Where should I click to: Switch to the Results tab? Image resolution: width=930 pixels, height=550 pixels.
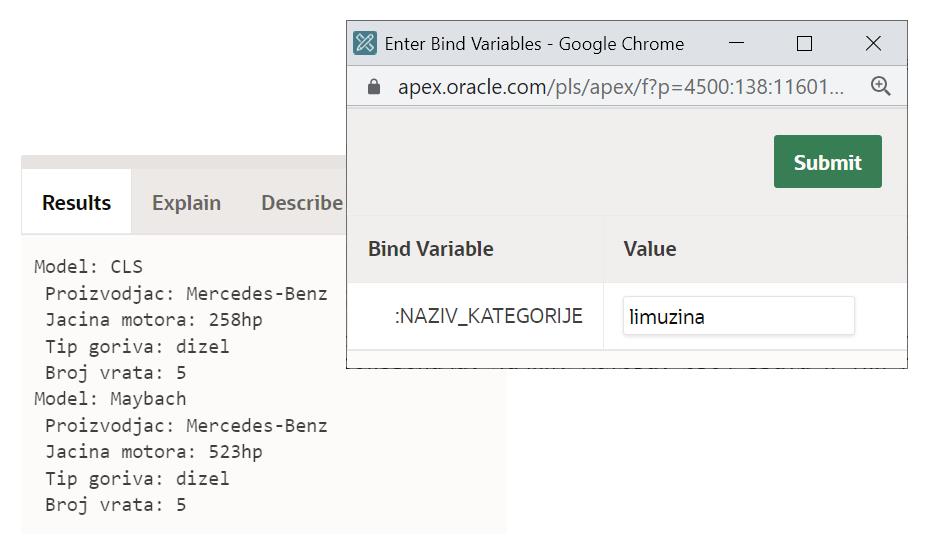76,203
